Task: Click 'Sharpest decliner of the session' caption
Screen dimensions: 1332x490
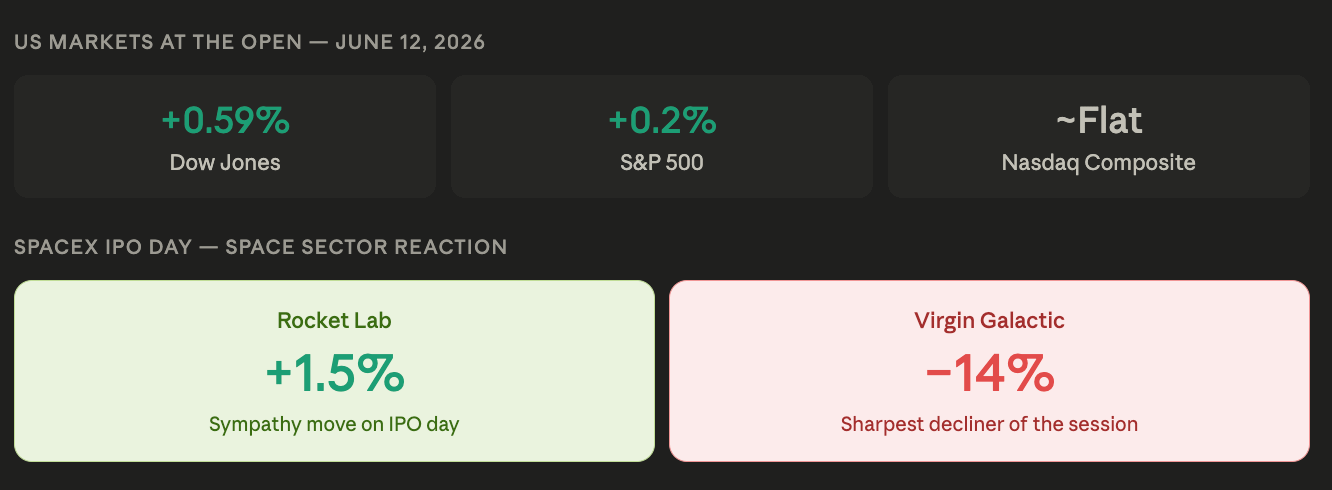Action: (x=989, y=424)
